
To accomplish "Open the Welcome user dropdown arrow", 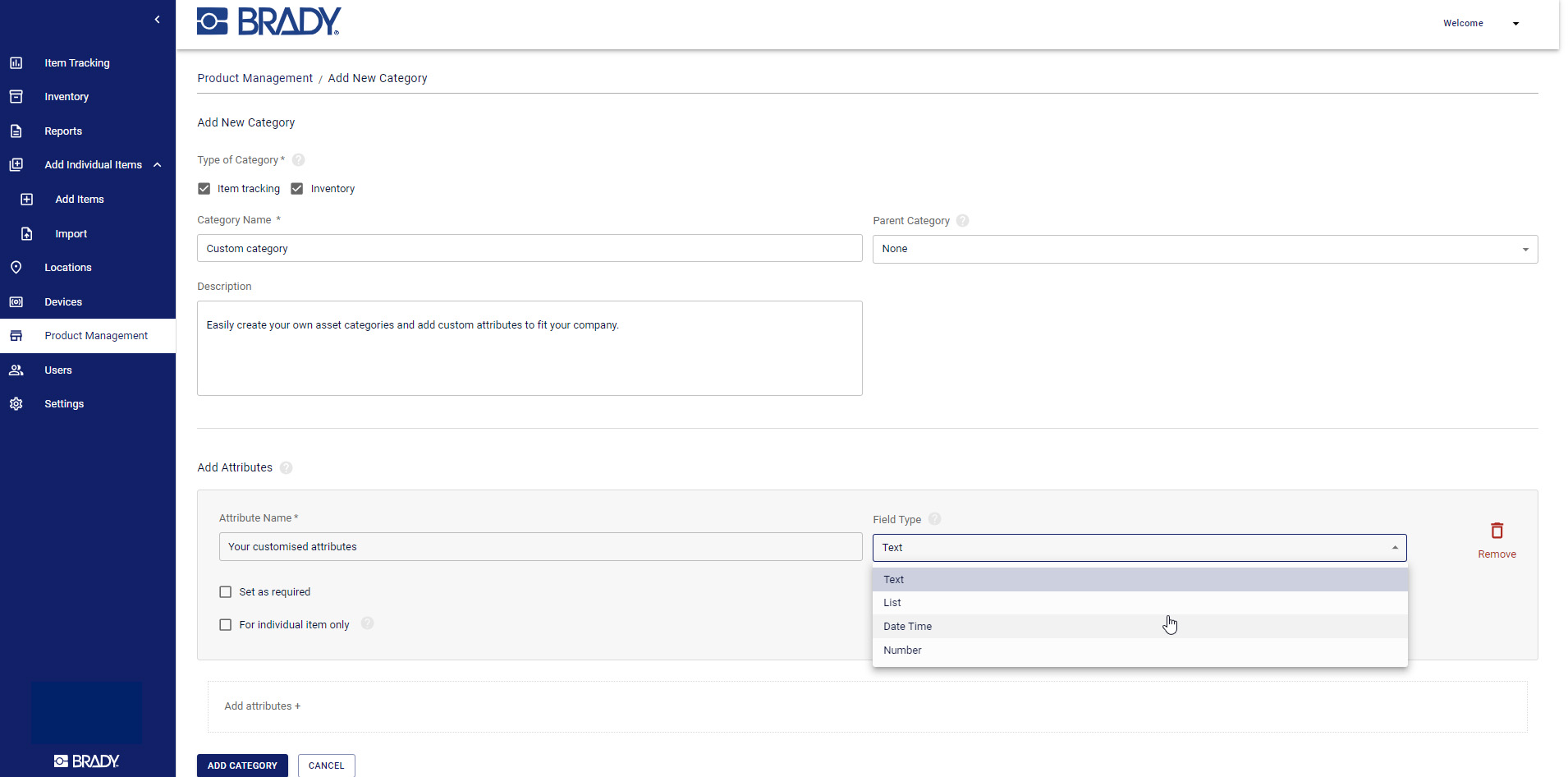I will [1515, 24].
